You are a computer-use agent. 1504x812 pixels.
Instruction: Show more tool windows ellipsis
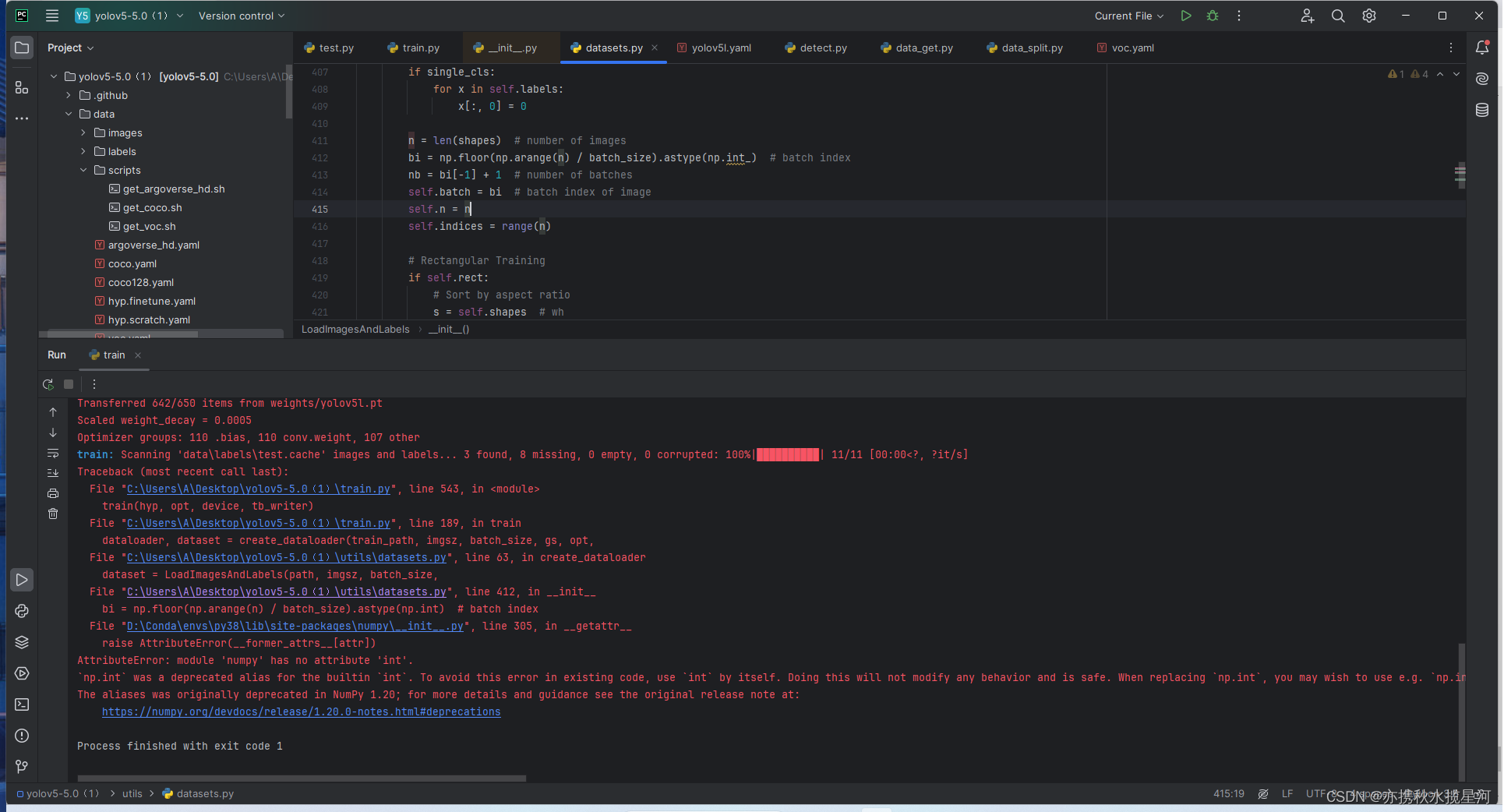coord(22,118)
